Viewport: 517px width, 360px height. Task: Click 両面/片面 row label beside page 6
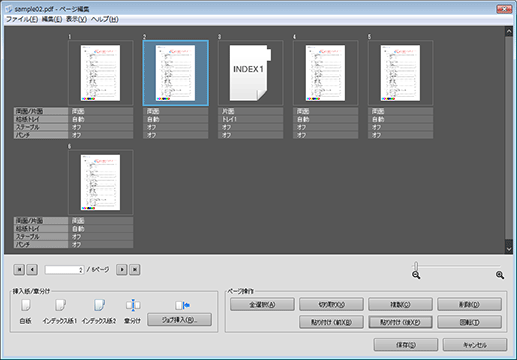(41, 221)
